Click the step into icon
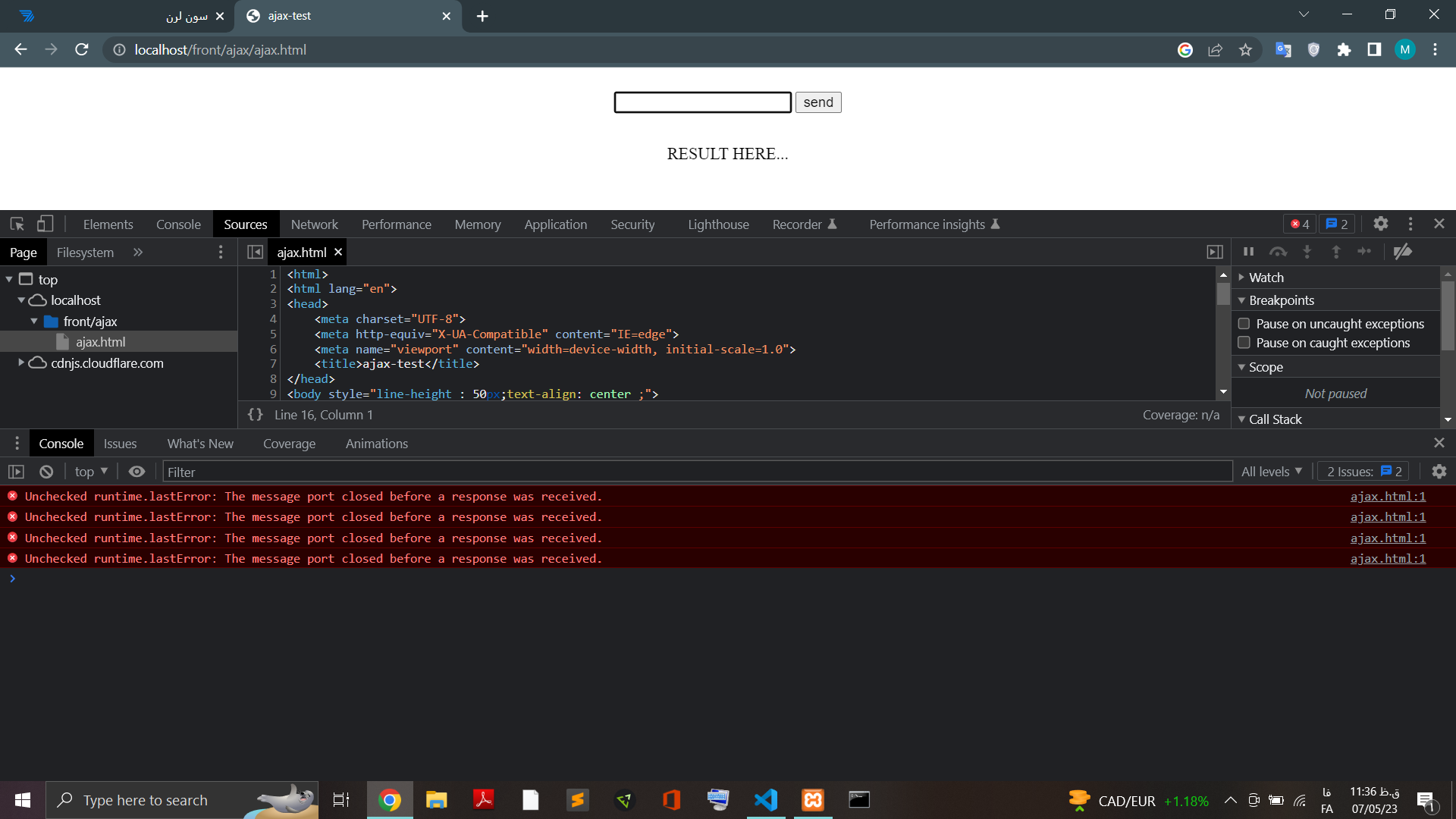Viewport: 1456px width, 819px height. 1307,251
